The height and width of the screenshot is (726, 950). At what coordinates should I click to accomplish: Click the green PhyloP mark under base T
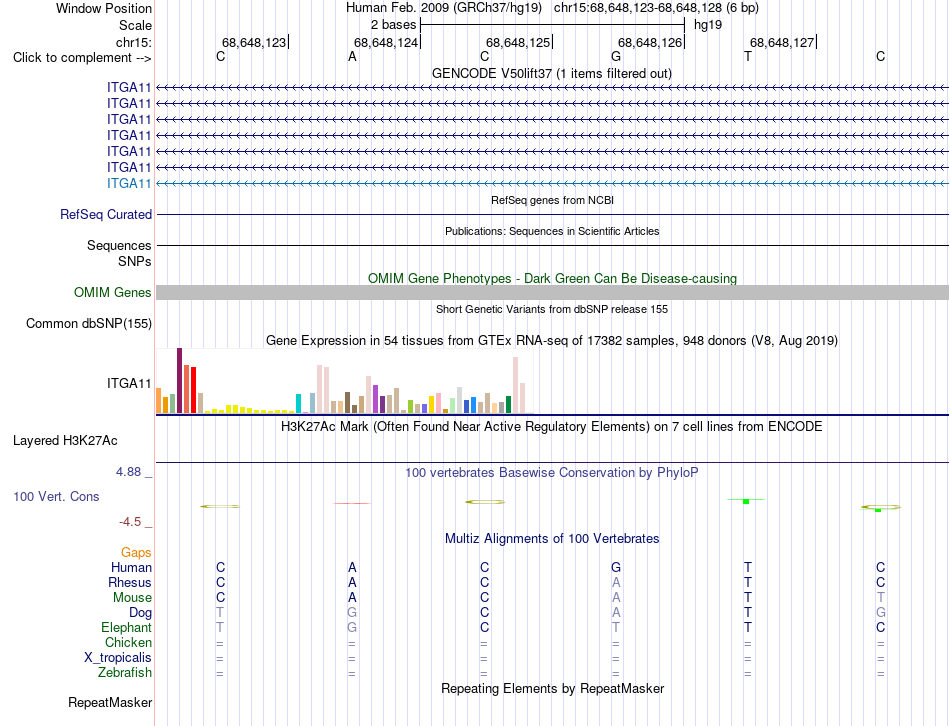(746, 501)
